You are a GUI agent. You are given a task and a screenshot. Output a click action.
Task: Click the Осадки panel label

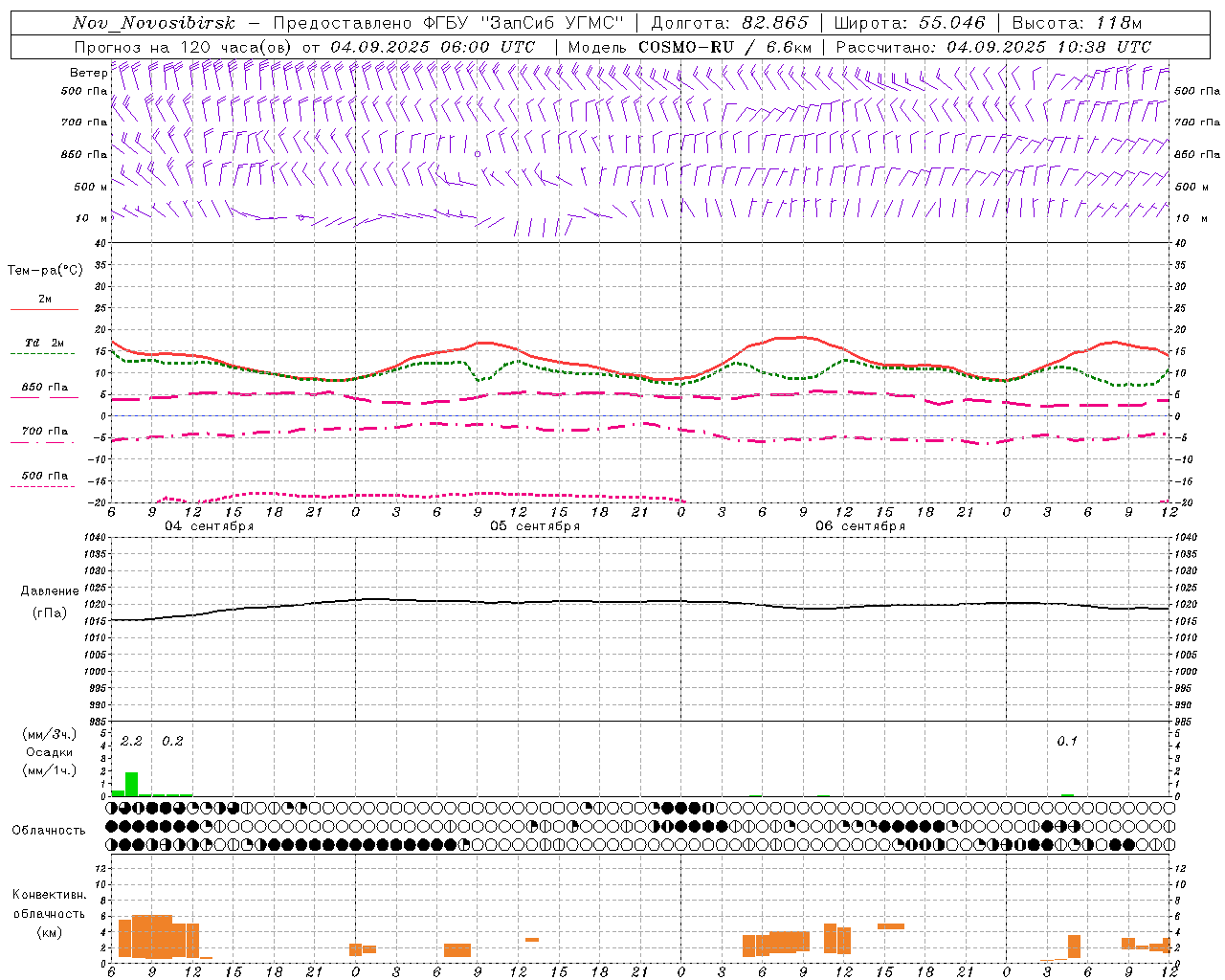[x=49, y=752]
